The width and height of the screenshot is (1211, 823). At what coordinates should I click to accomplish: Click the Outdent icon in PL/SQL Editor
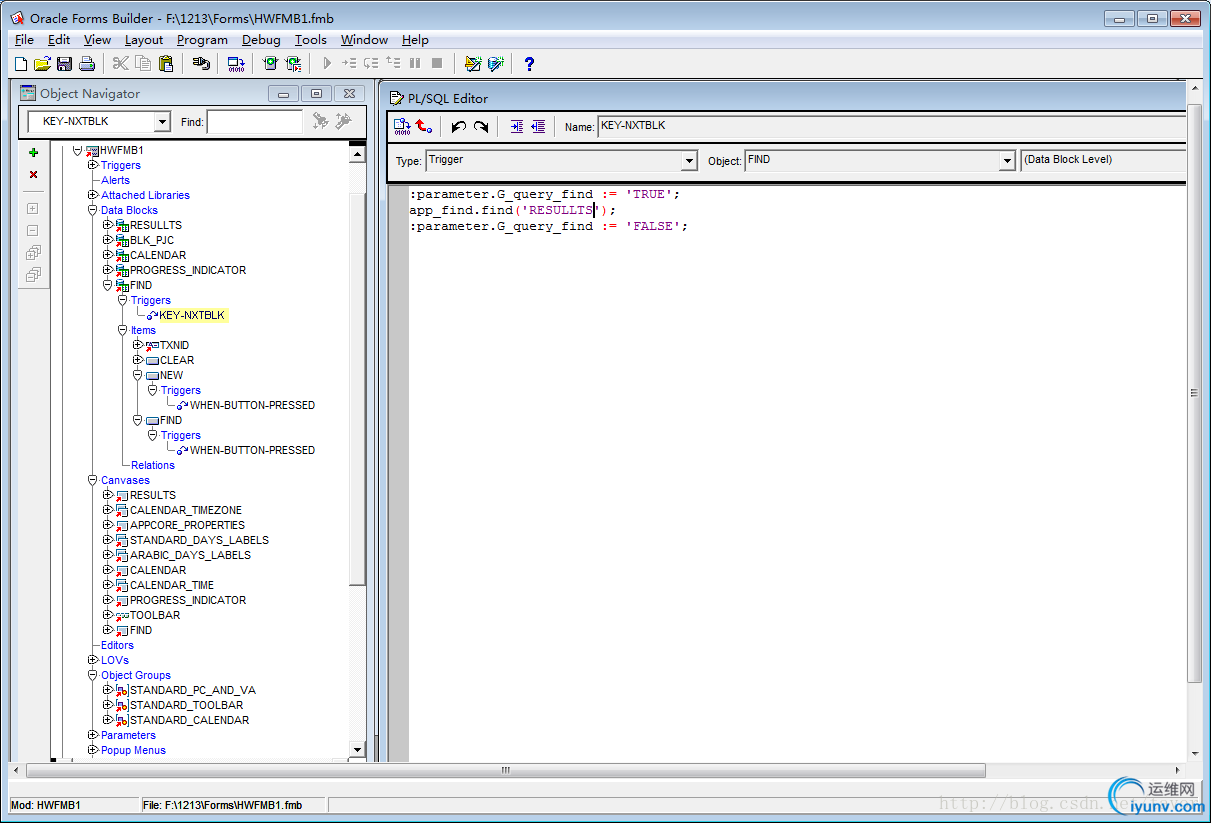(538, 127)
